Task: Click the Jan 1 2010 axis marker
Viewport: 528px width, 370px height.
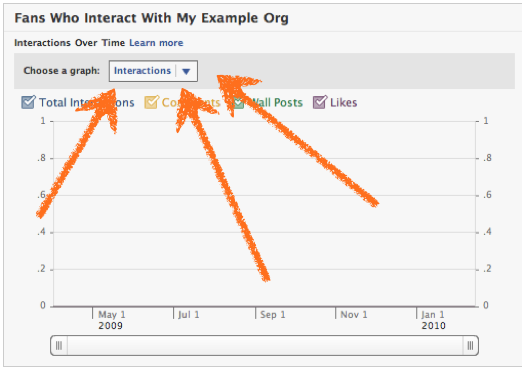Action: [x=433, y=320]
